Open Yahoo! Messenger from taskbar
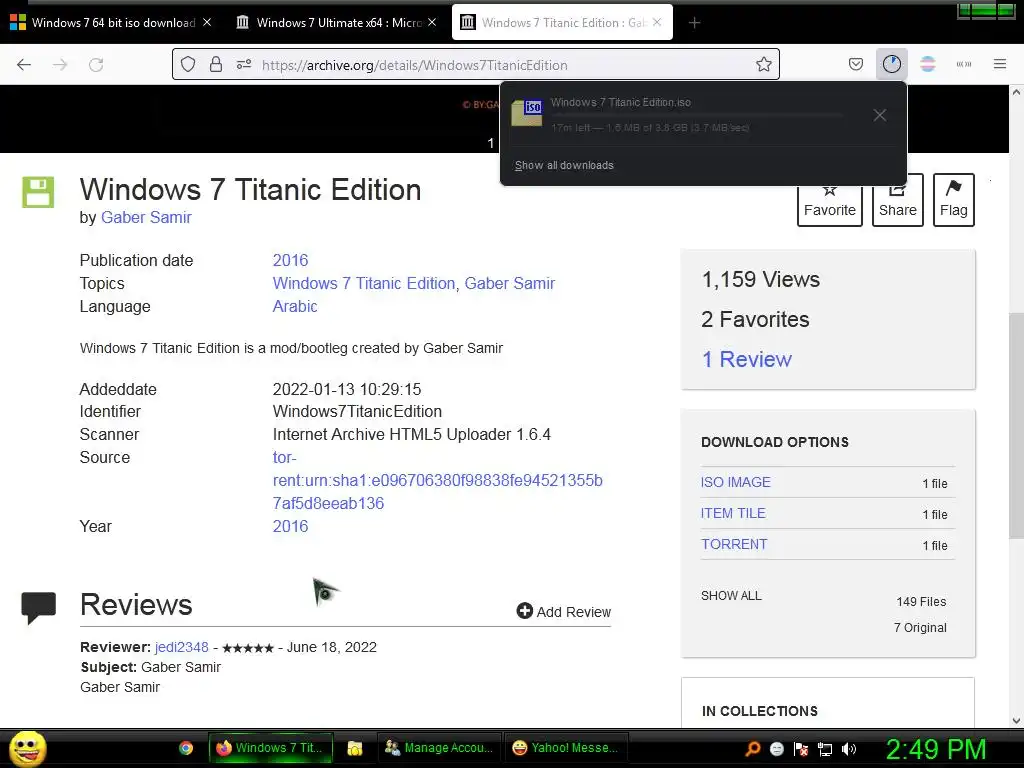 coord(566,748)
